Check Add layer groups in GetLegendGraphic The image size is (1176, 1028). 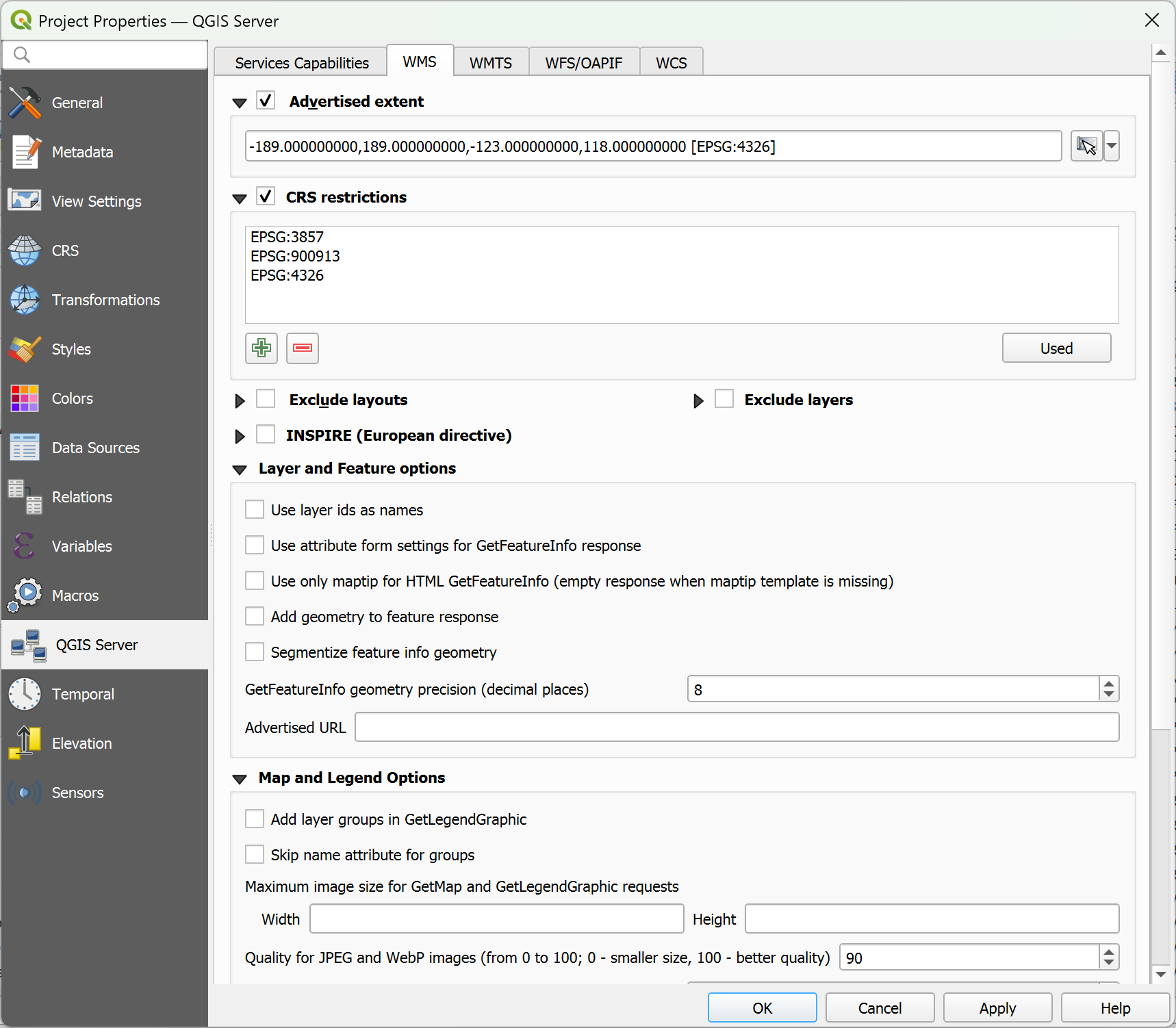coord(255,819)
